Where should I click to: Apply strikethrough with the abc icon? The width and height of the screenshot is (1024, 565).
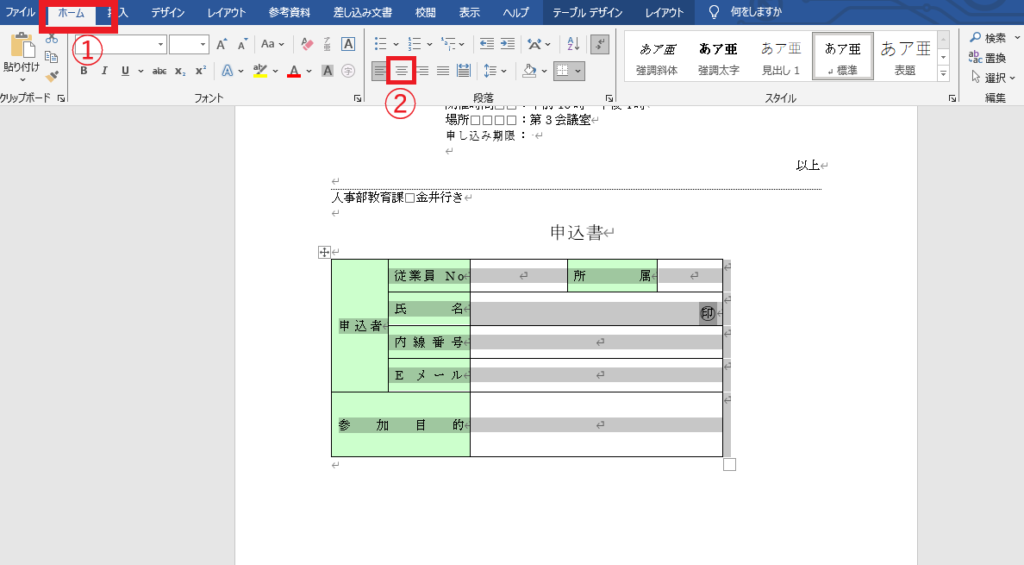159,71
